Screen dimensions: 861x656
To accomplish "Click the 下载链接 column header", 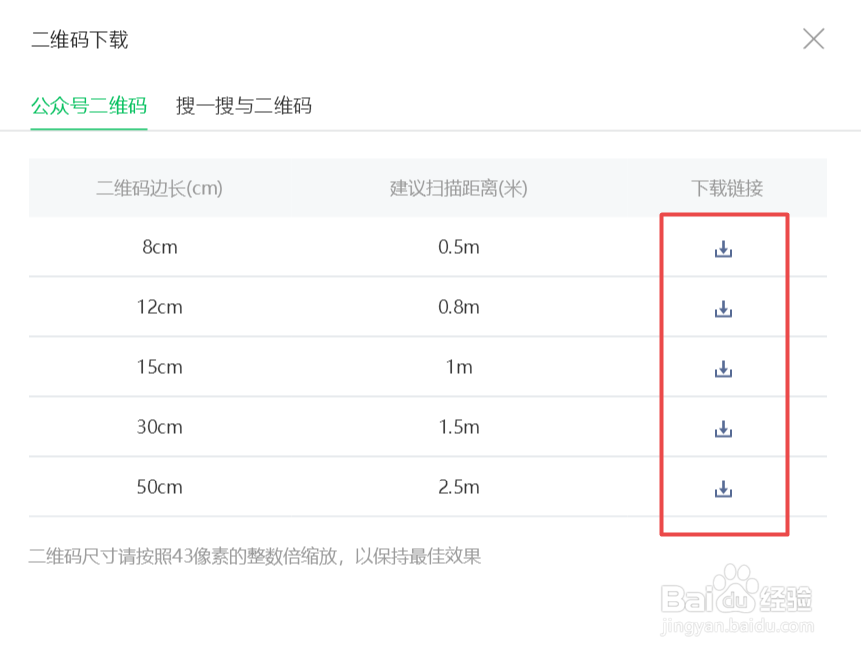I will (x=724, y=188).
